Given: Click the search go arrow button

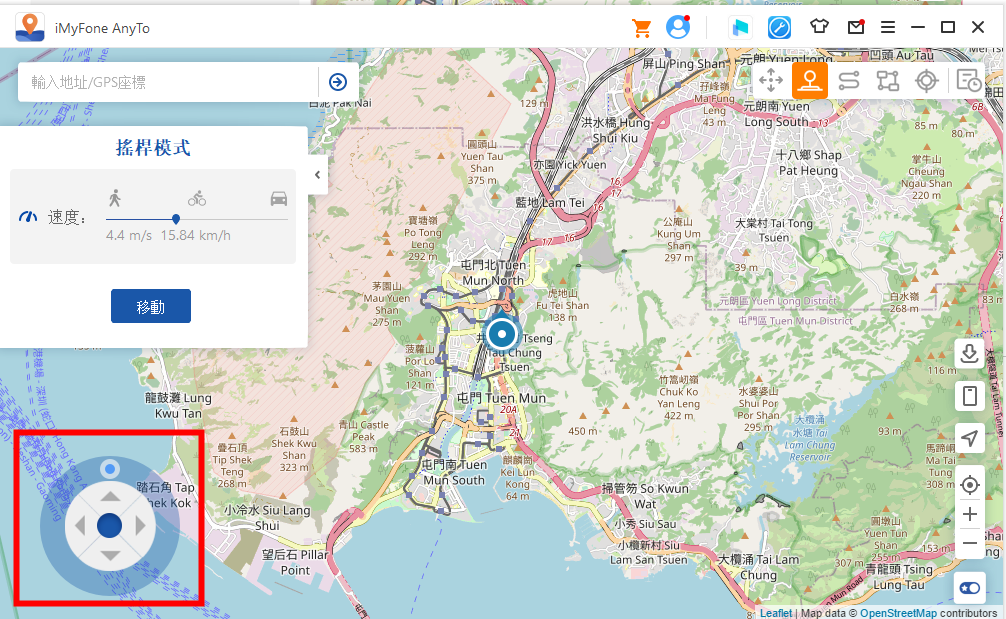Looking at the screenshot, I should (x=338, y=82).
